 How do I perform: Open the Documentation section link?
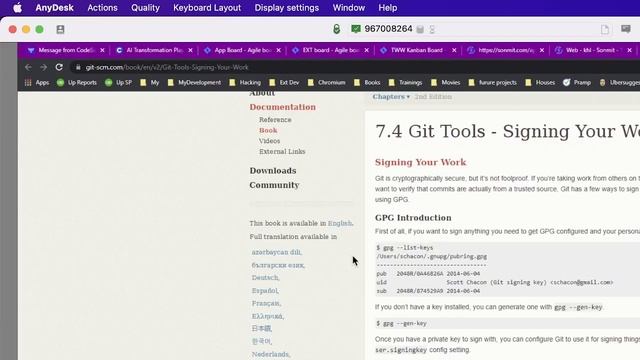pyautogui.click(x=282, y=107)
